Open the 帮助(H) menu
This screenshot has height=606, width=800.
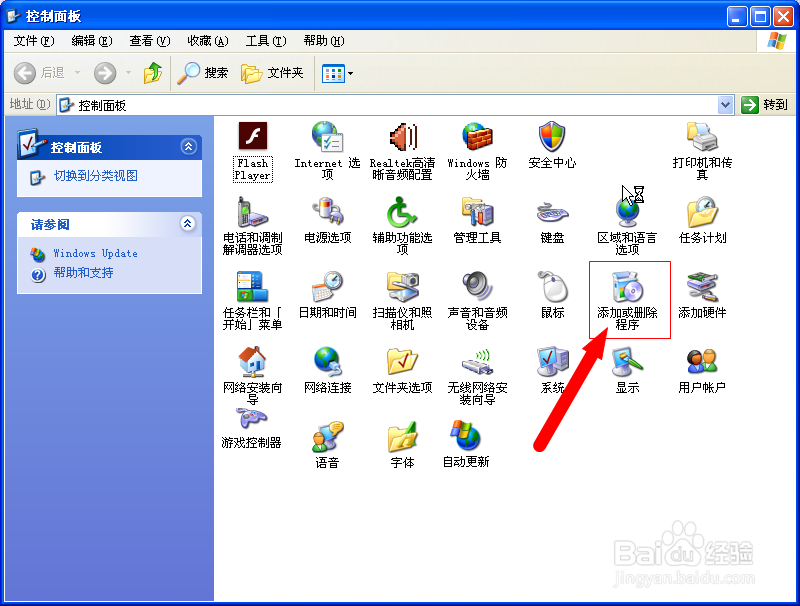tap(324, 41)
